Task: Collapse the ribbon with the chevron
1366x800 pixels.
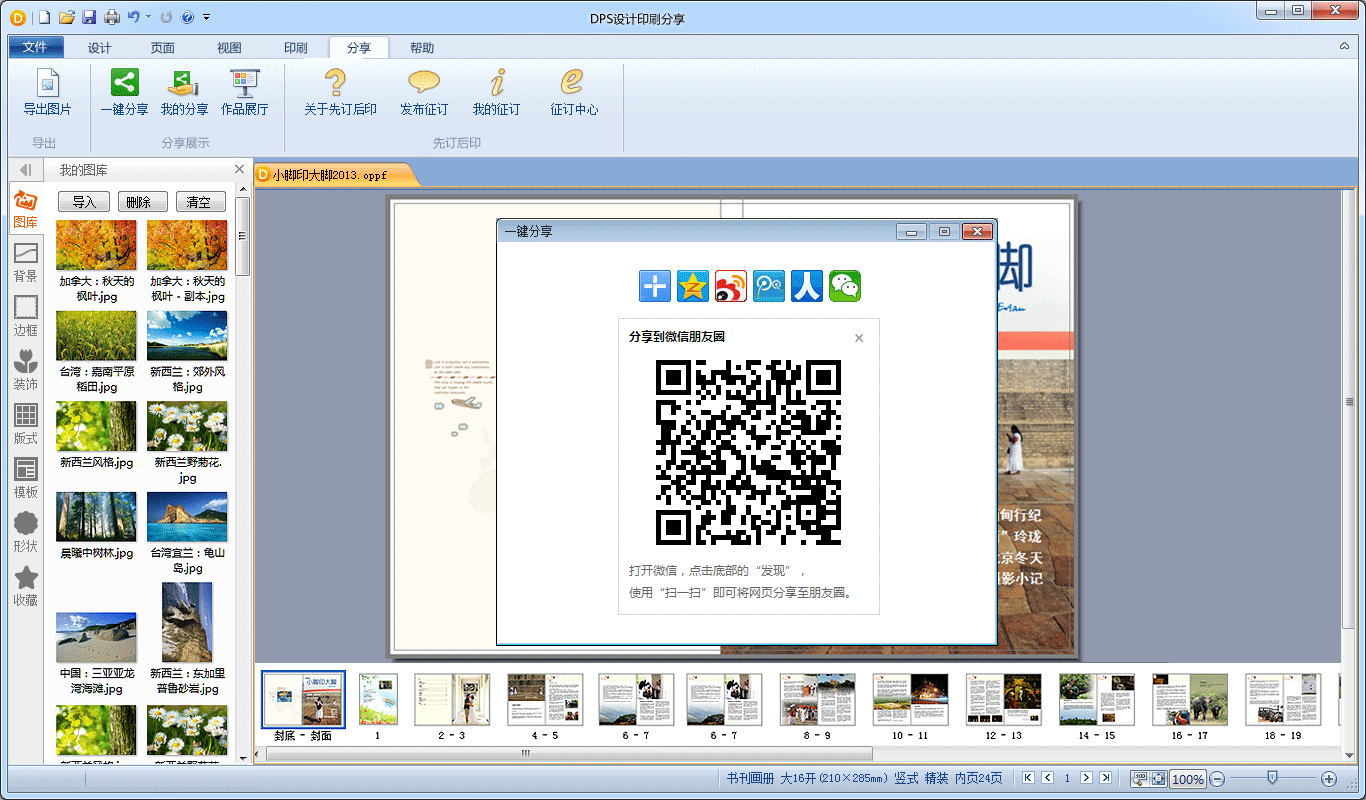Action: pyautogui.click(x=1344, y=46)
